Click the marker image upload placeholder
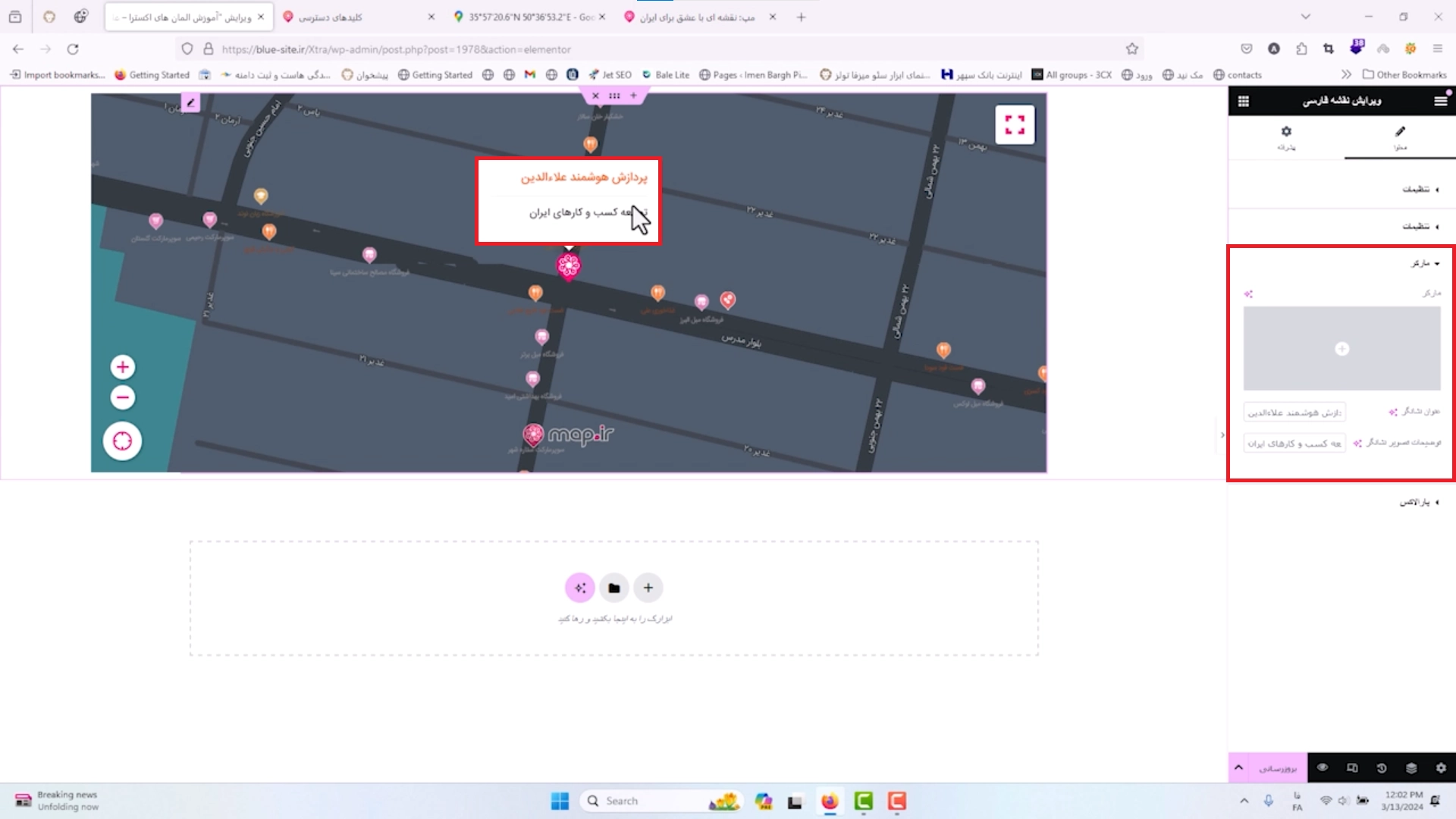This screenshot has height=819, width=1456. [x=1341, y=349]
